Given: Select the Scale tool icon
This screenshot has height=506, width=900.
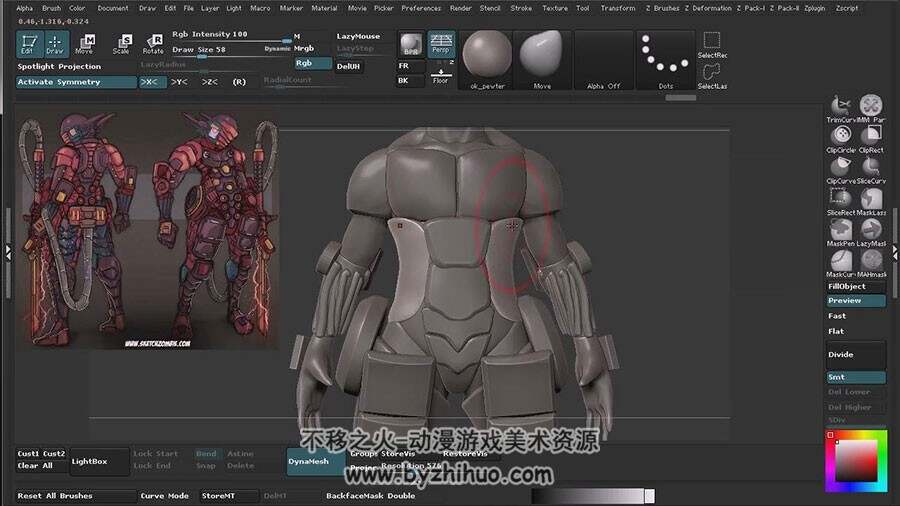Looking at the screenshot, I should tap(122, 44).
